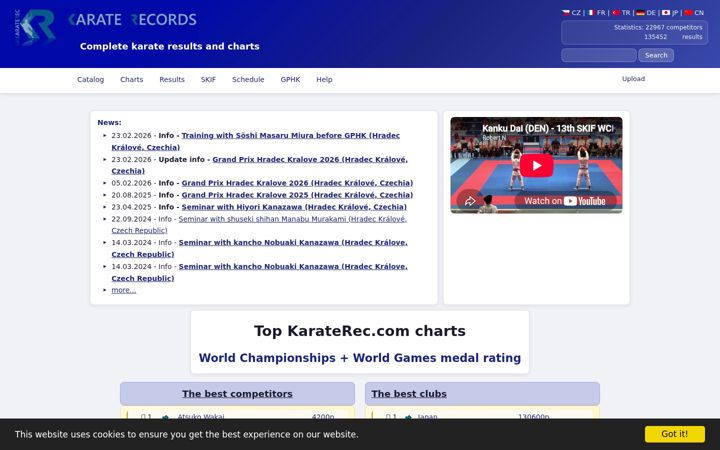
Task: Open 05.02.2026 Grand Prix Hradec Kralove 2026
Action: click(x=297, y=183)
